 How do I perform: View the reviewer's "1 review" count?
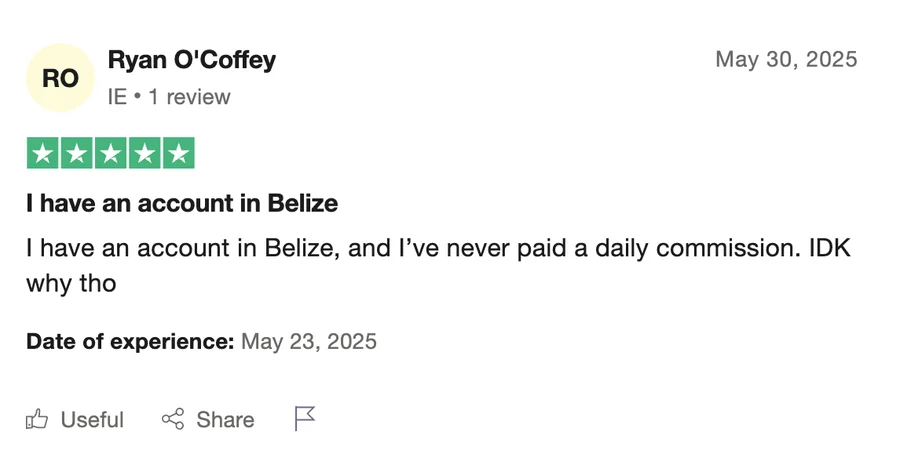(190, 97)
